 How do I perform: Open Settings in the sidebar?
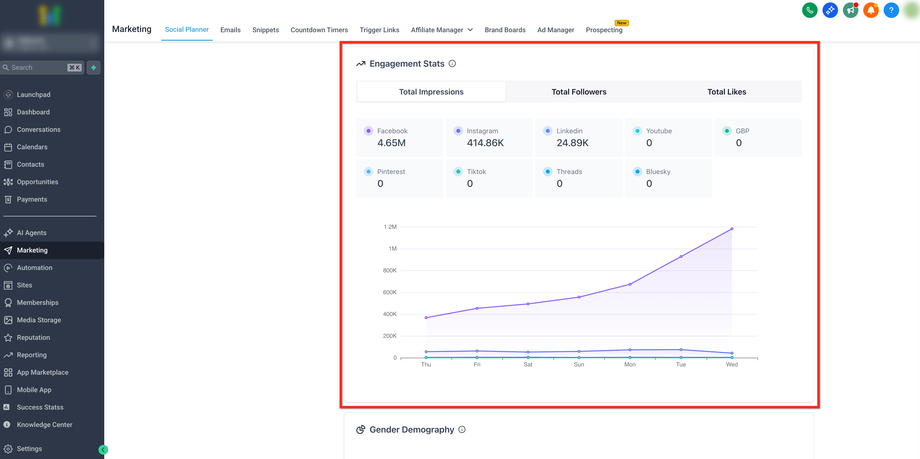(x=29, y=449)
